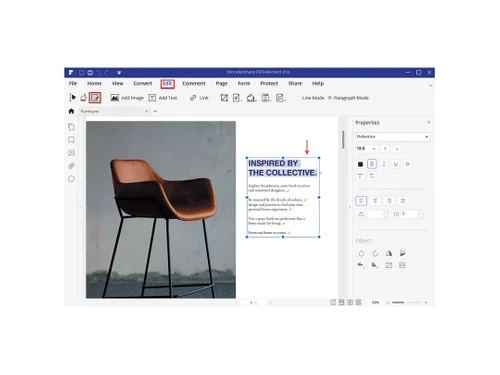Open the Help menu
The height and width of the screenshot is (375, 500).
(318, 83)
